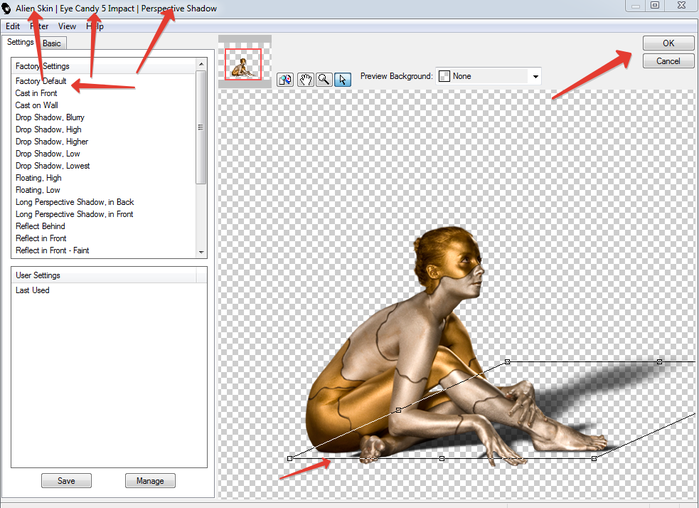The height and width of the screenshot is (508, 699).
Task: Switch to the Settings tab
Action: [20, 42]
